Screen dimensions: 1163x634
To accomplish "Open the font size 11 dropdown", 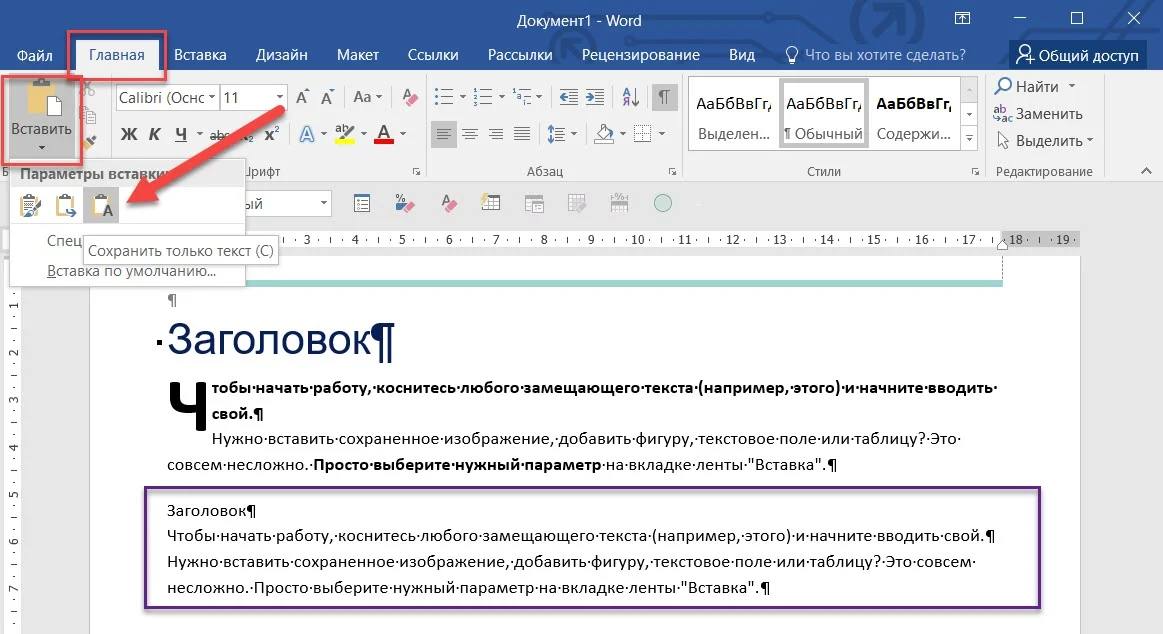I will [x=280, y=97].
